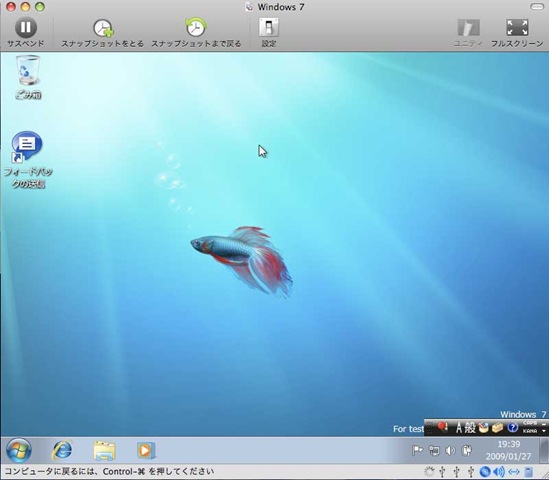
Task: Open the Windows volume tray icon
Action: click(x=450, y=450)
